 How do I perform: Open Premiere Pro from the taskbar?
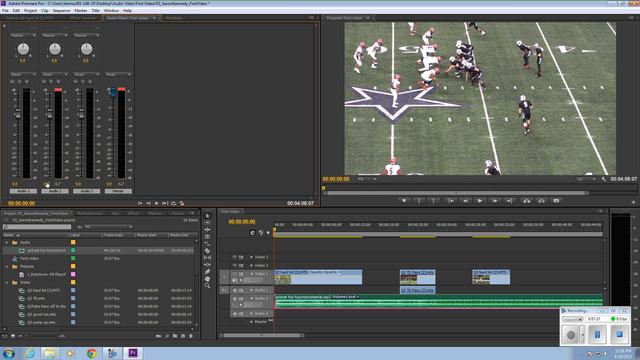click(x=133, y=353)
